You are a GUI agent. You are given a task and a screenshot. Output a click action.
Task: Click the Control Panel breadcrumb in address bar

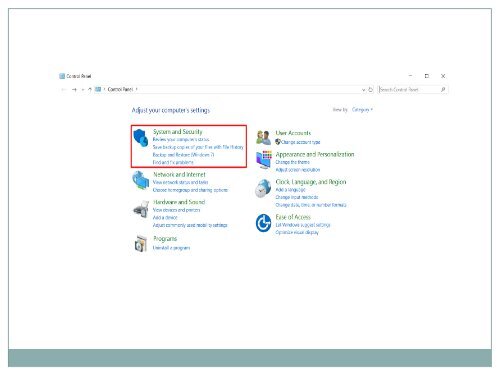(120, 89)
